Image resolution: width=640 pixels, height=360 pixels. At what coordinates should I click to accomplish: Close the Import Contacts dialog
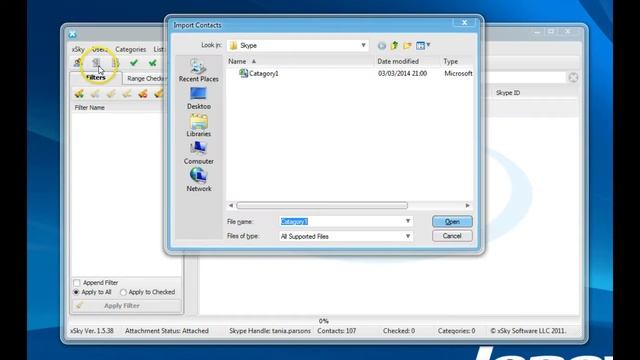(x=464, y=22)
